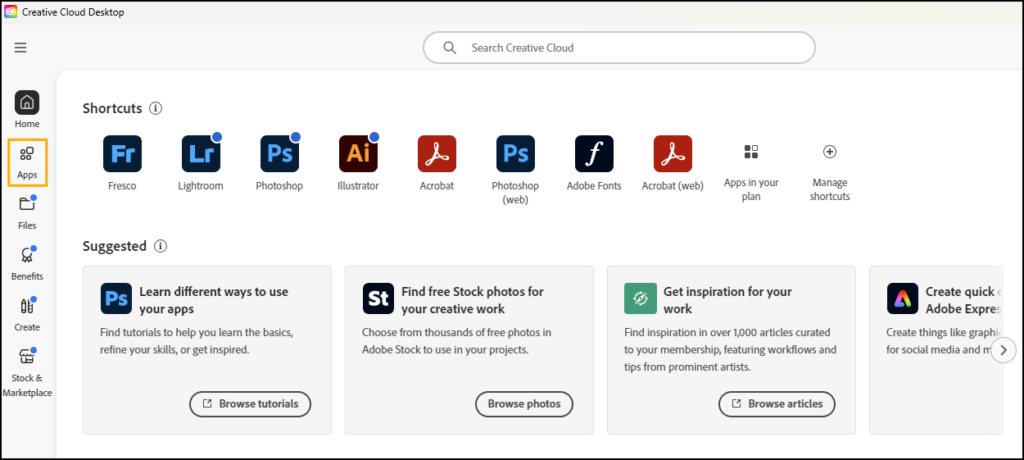The image size is (1024, 460).
Task: Select the Home sidebar item
Action: click(x=27, y=110)
